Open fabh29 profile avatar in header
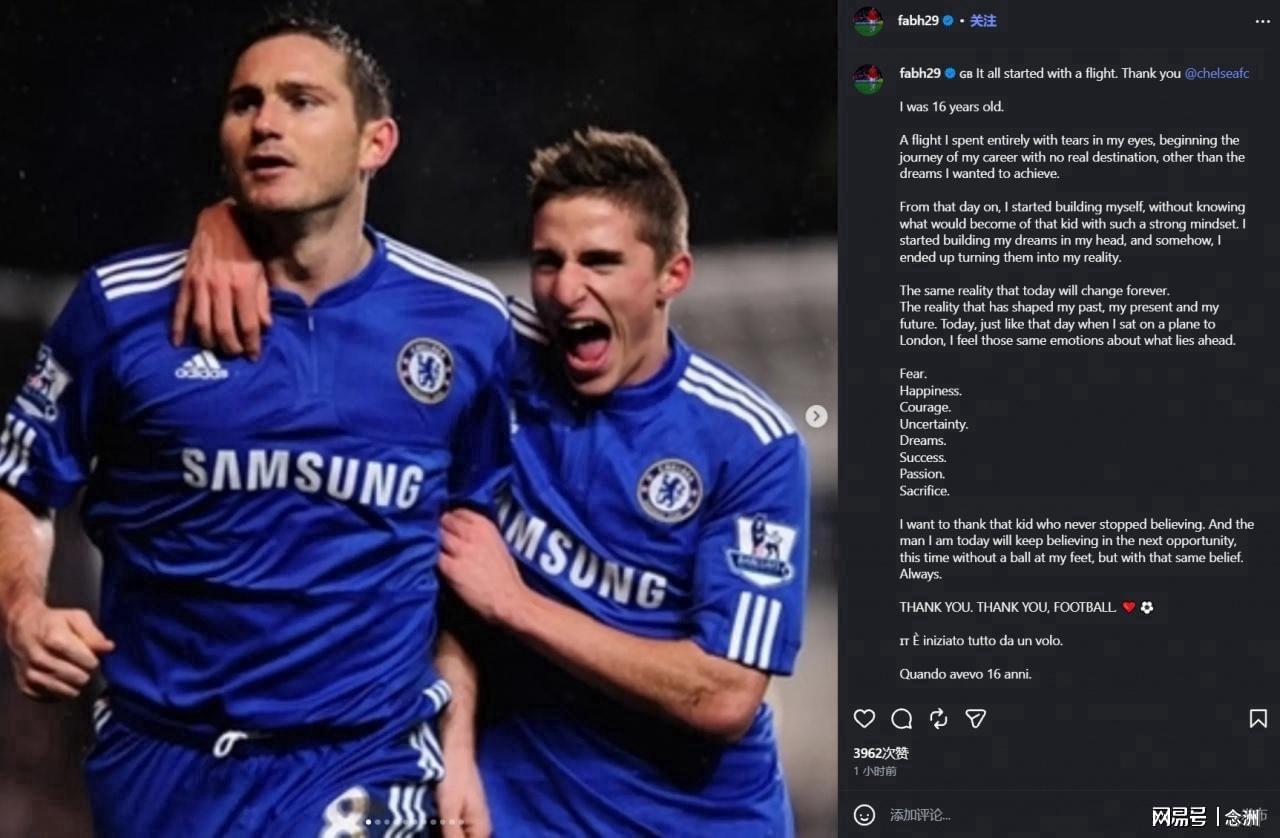The height and width of the screenshot is (838, 1280). click(x=868, y=21)
